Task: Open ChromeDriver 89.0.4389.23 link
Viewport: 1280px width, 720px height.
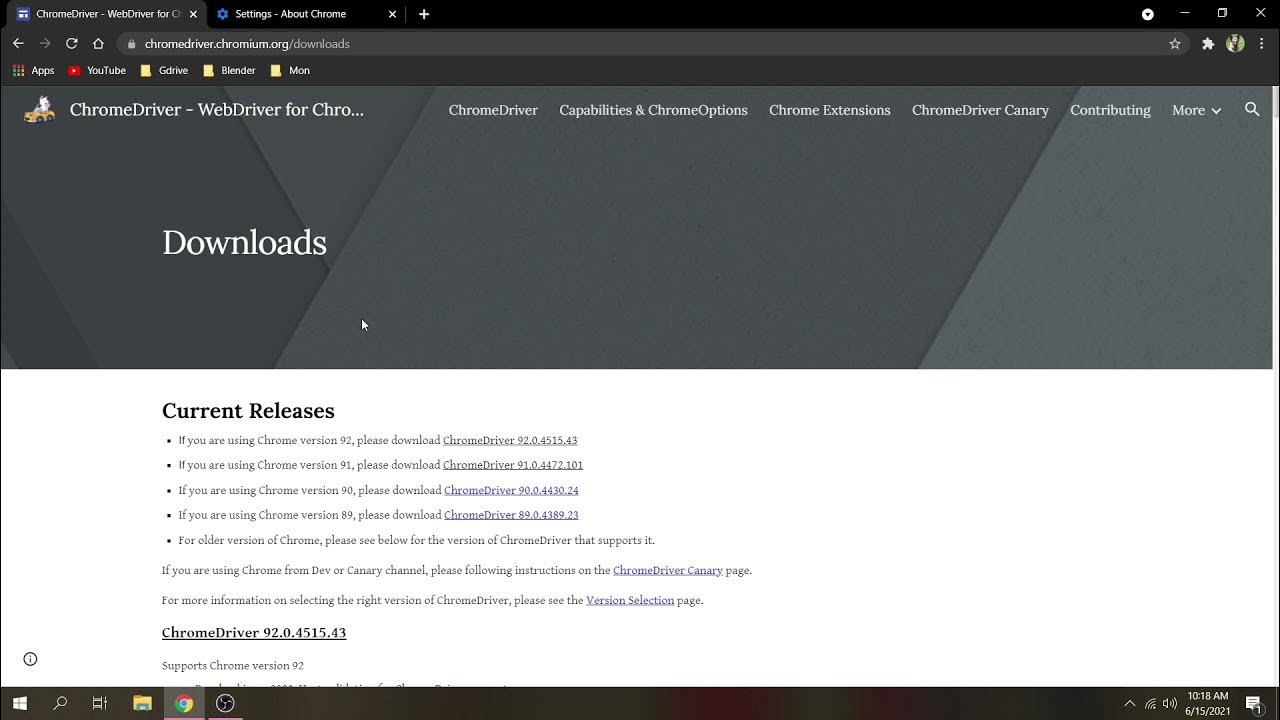Action: pos(511,515)
